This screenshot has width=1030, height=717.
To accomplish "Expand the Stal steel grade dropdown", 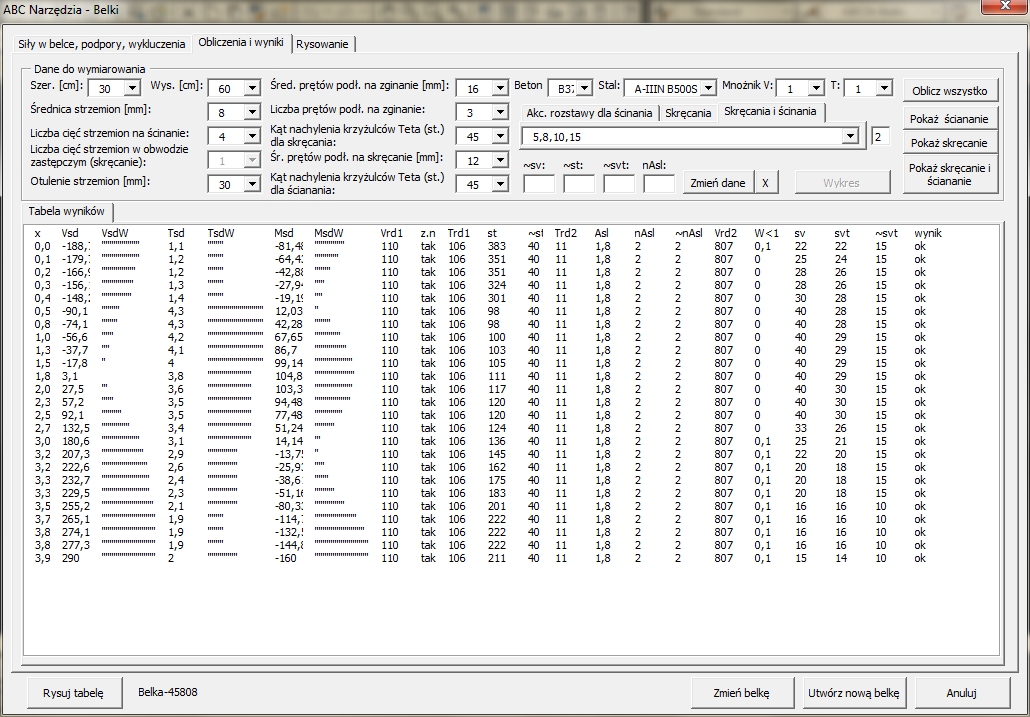I will tap(708, 89).
